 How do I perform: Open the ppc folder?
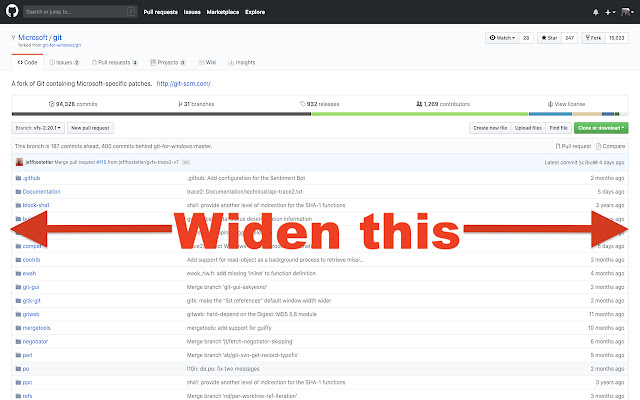pyautogui.click(x=27, y=382)
